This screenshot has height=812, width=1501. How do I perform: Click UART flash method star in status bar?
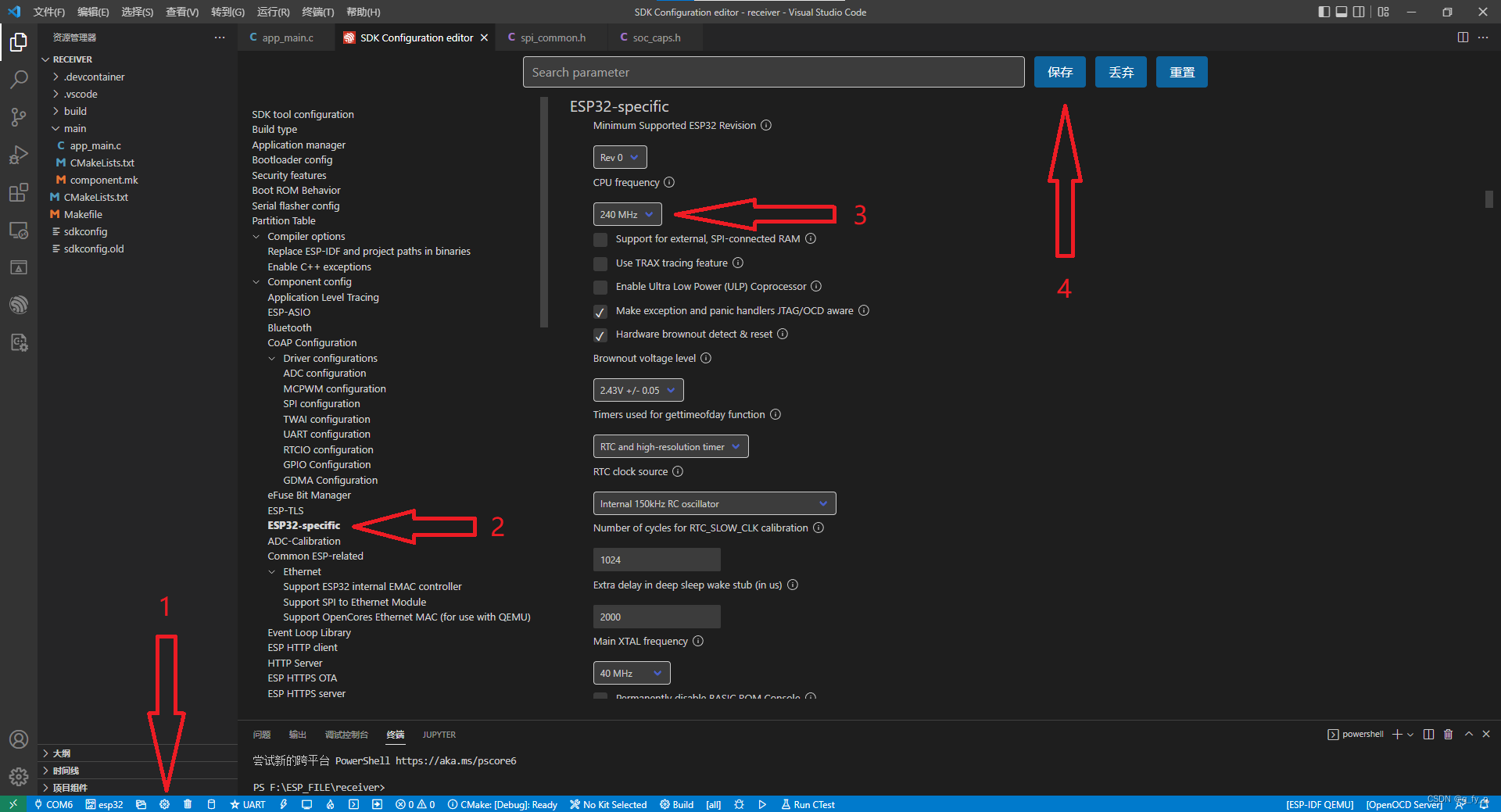tap(247, 804)
